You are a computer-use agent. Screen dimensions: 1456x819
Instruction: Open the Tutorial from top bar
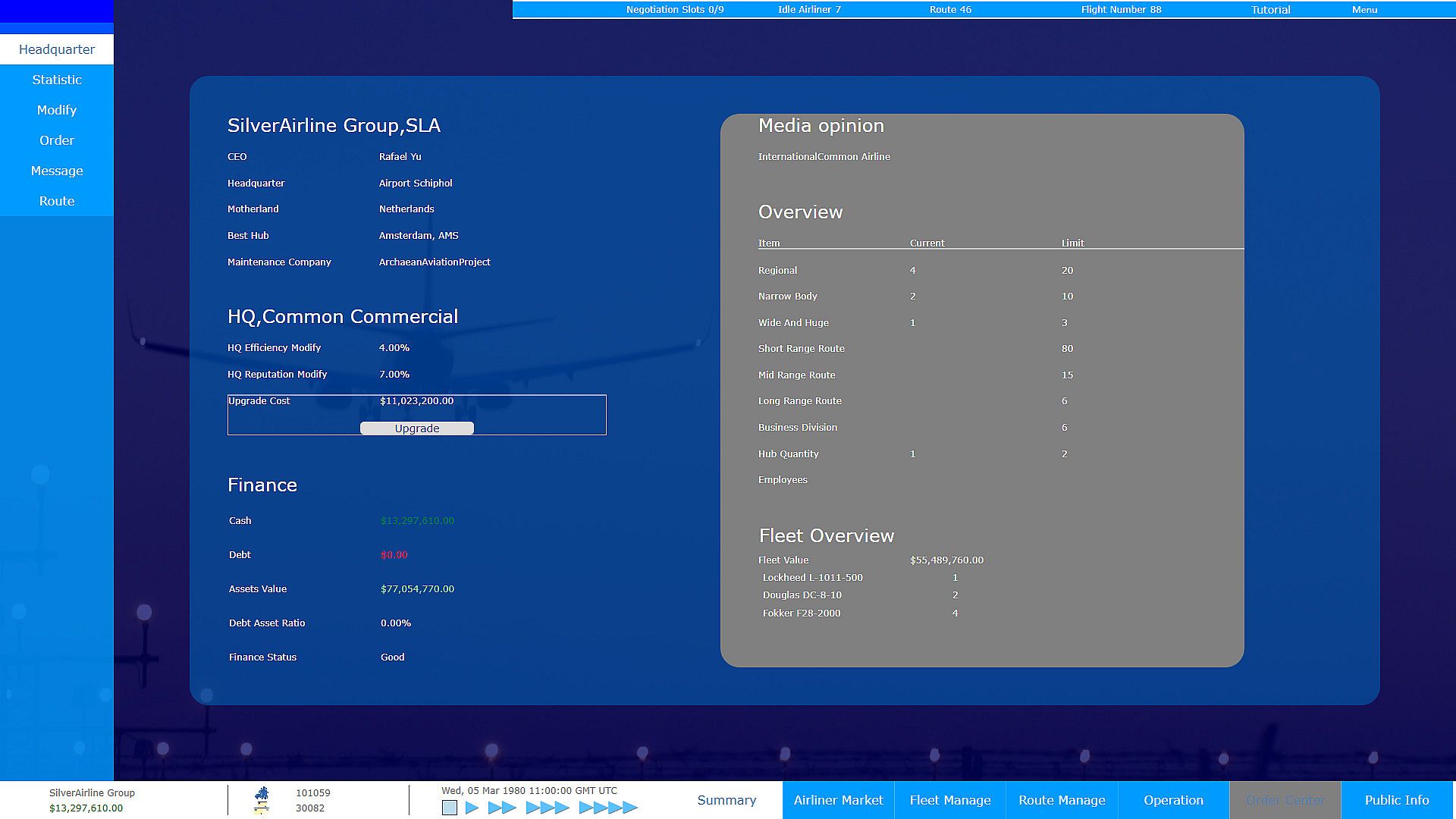tap(1270, 10)
